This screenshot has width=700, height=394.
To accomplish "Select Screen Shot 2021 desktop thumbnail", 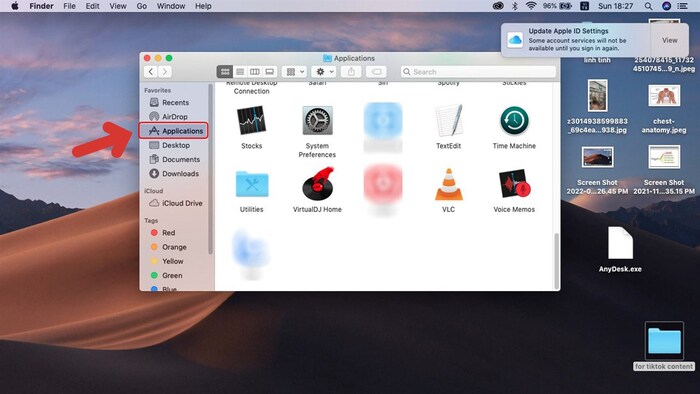I will 664,157.
